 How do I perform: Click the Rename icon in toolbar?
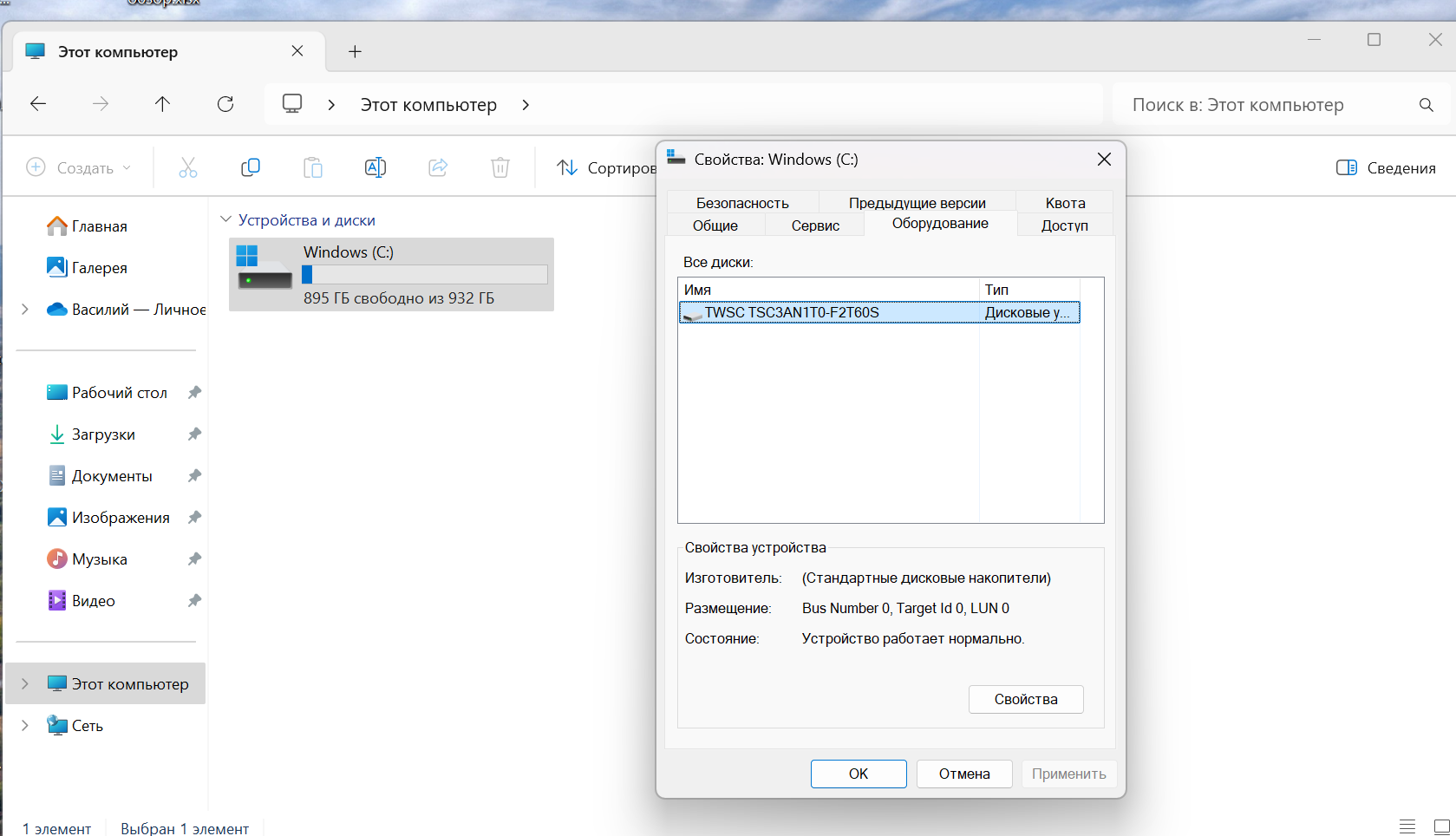[x=375, y=167]
